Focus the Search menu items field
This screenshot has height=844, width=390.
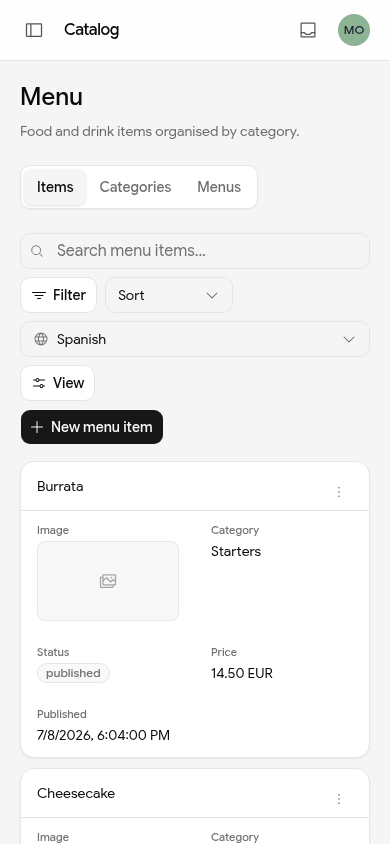[195, 251]
